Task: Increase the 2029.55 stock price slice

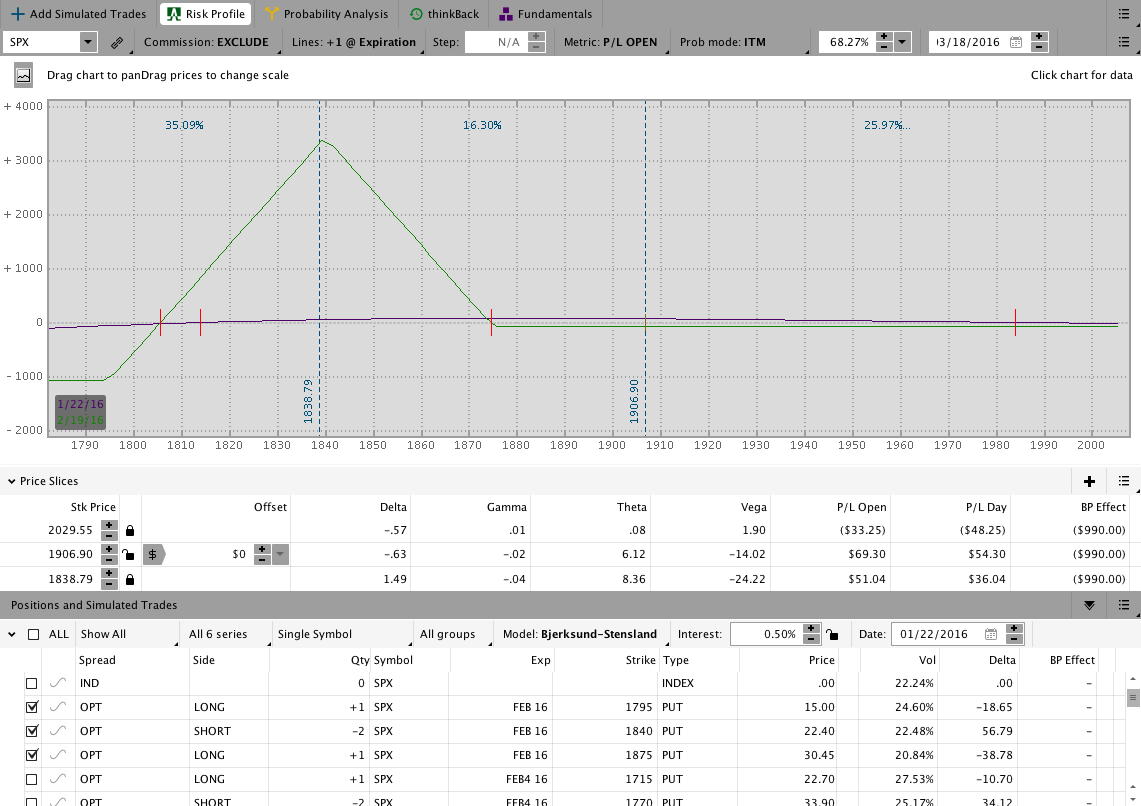Action: point(109,525)
